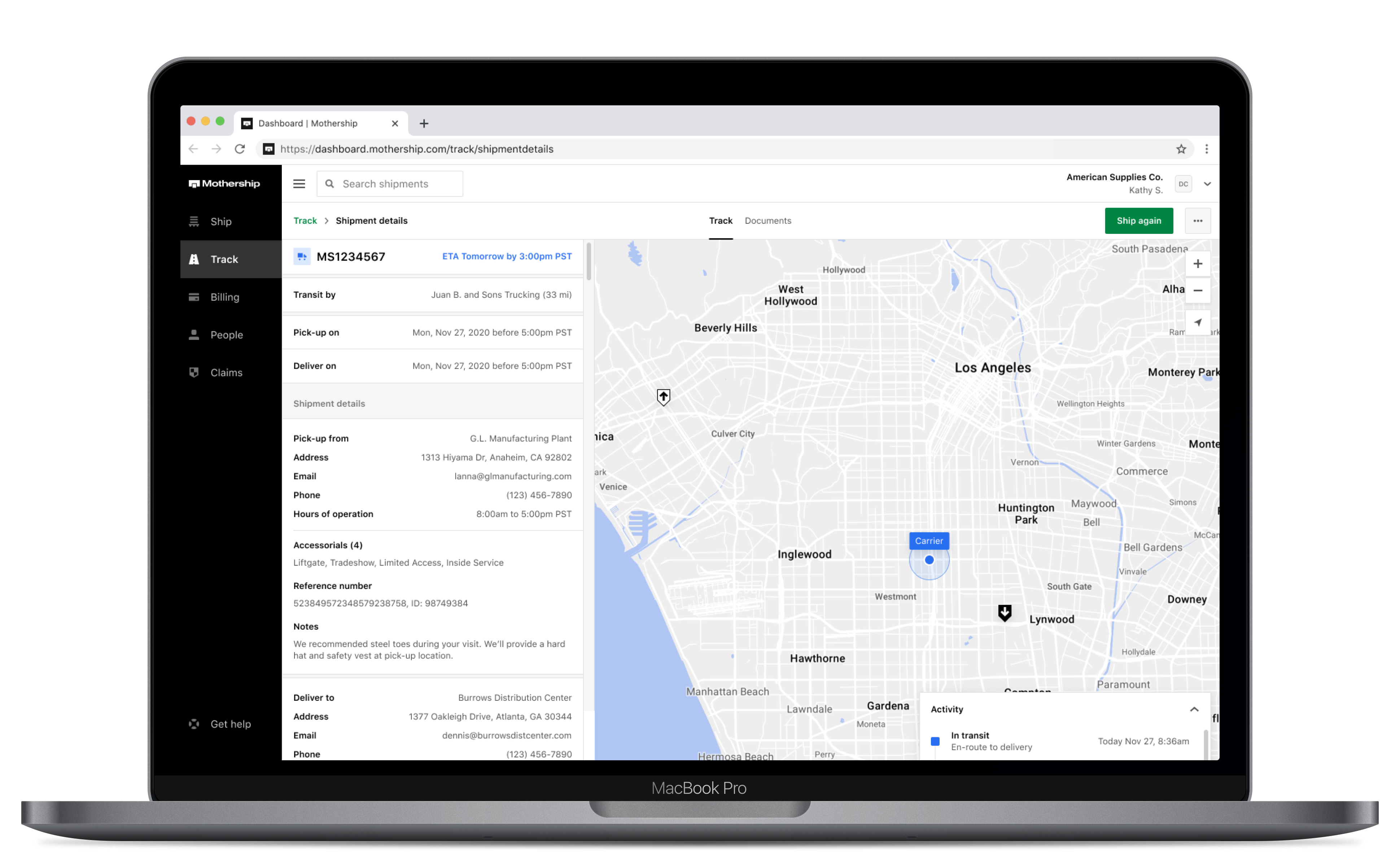Select the Track tab above the map

click(720, 221)
